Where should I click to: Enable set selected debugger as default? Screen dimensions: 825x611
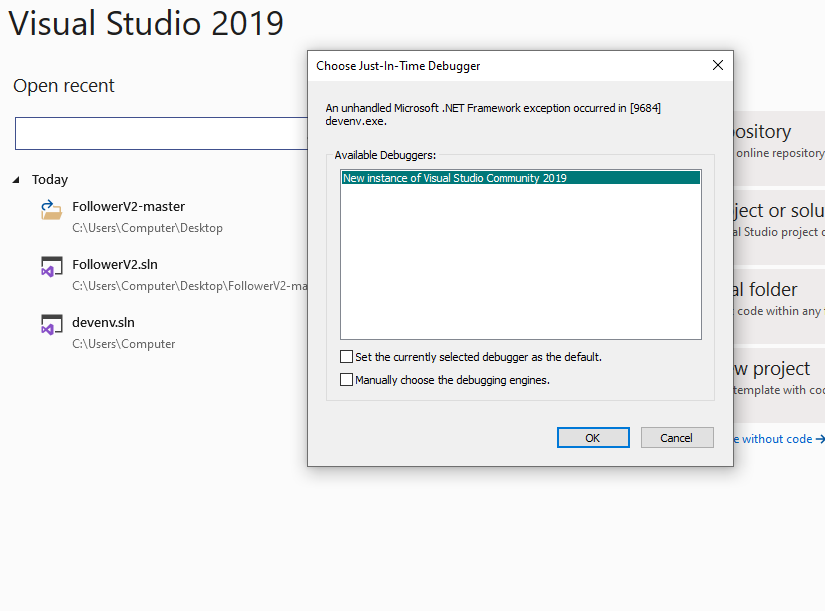pyautogui.click(x=346, y=357)
